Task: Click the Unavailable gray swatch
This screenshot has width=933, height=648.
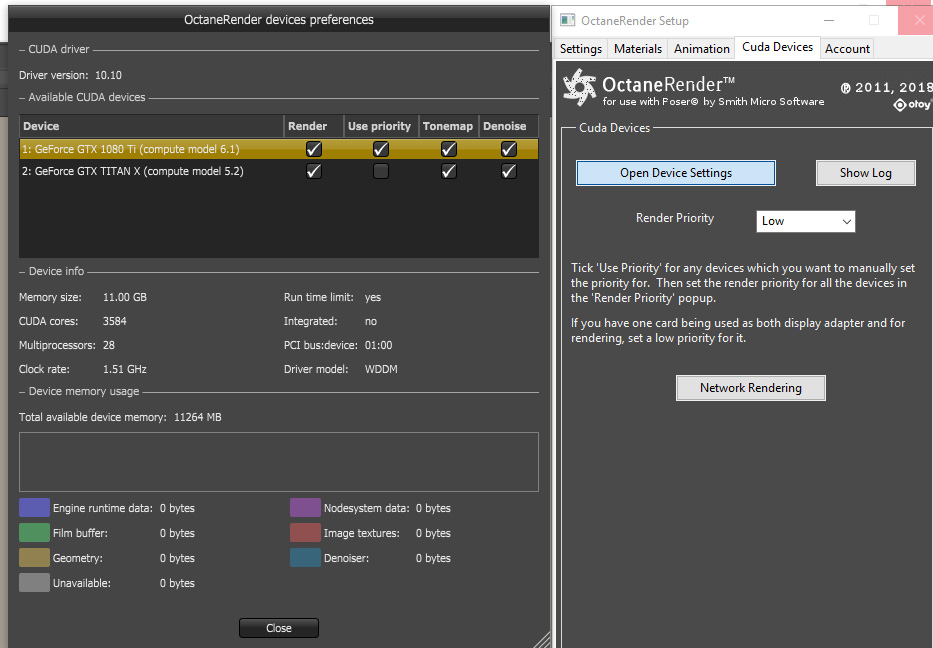Action: click(x=35, y=583)
